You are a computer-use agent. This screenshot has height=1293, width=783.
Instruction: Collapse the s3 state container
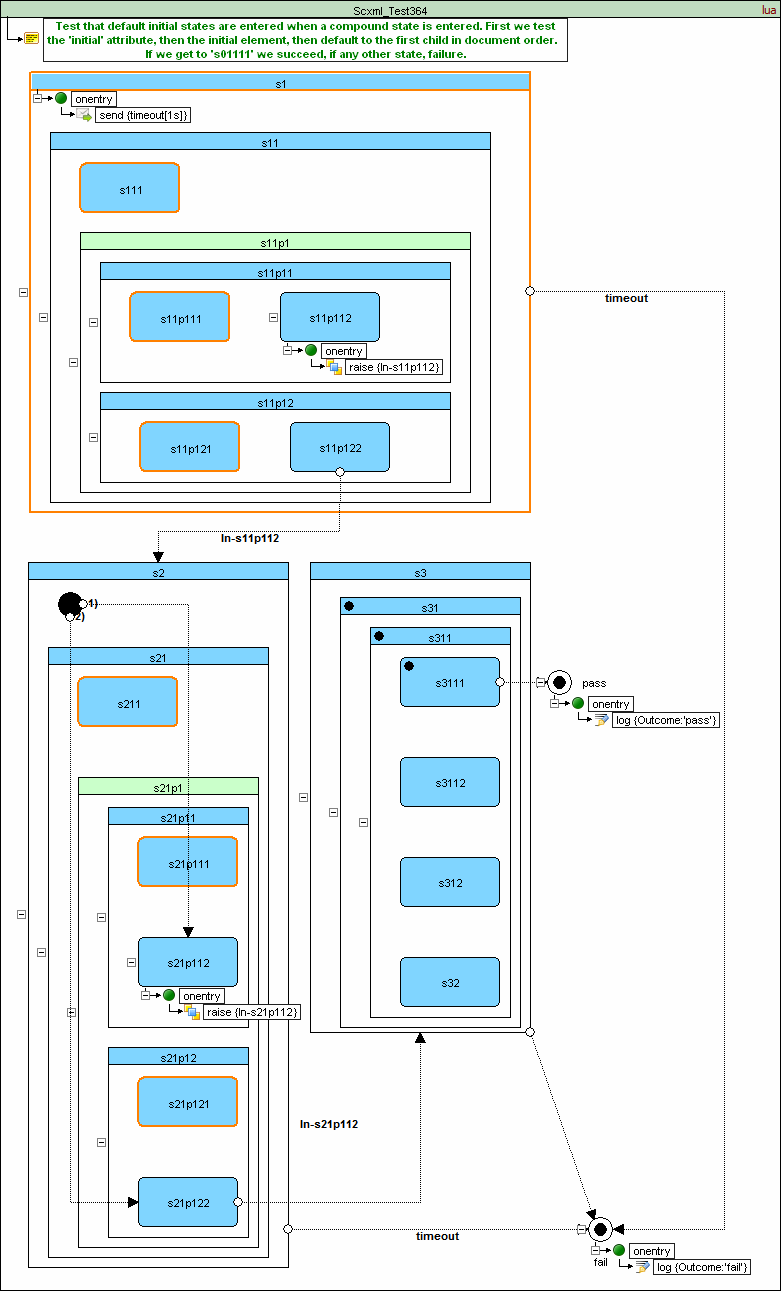[x=303, y=797]
